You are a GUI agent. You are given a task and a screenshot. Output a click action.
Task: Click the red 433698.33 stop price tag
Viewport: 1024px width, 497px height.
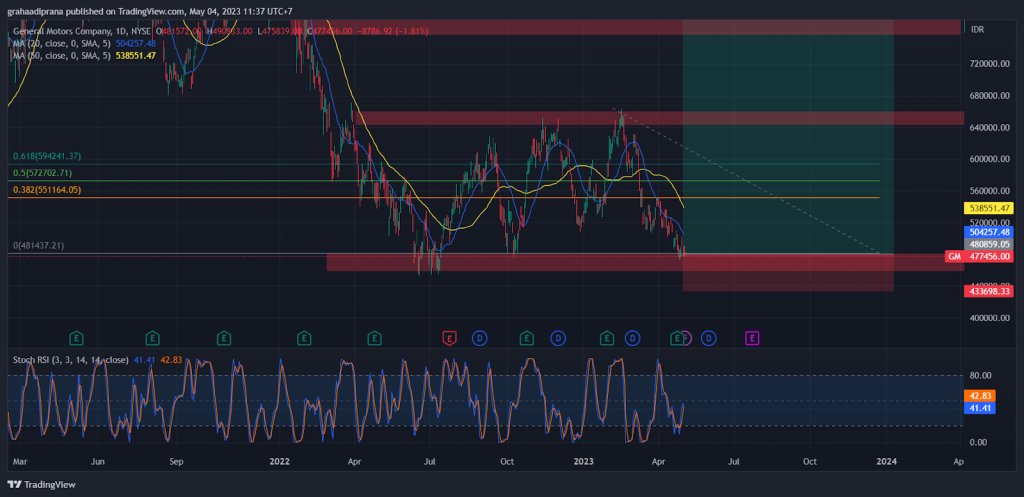(x=988, y=291)
